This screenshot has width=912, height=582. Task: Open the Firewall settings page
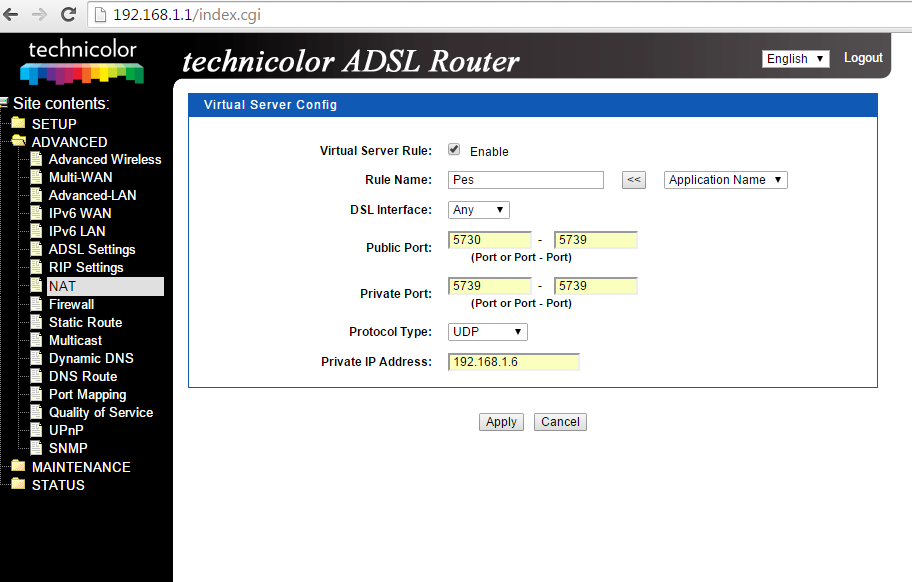[x=71, y=304]
